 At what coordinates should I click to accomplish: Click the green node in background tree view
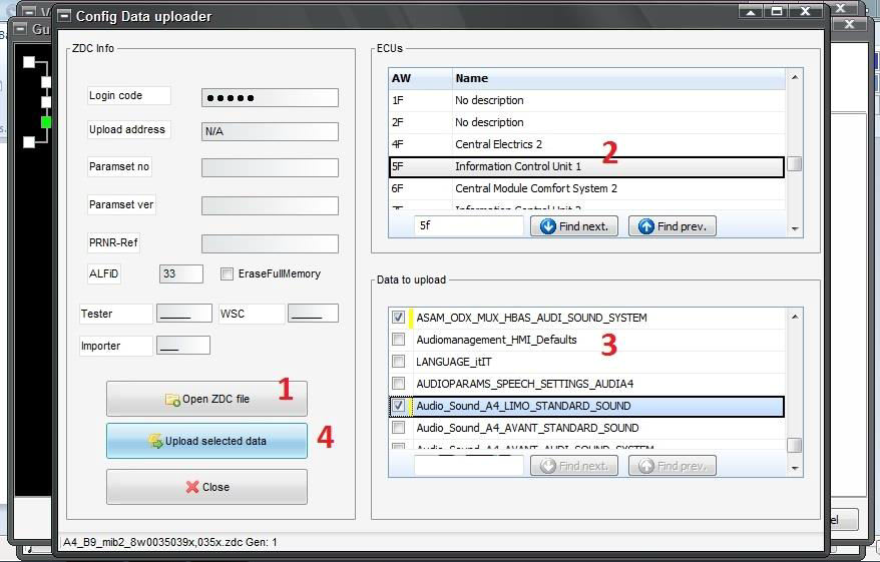46,122
